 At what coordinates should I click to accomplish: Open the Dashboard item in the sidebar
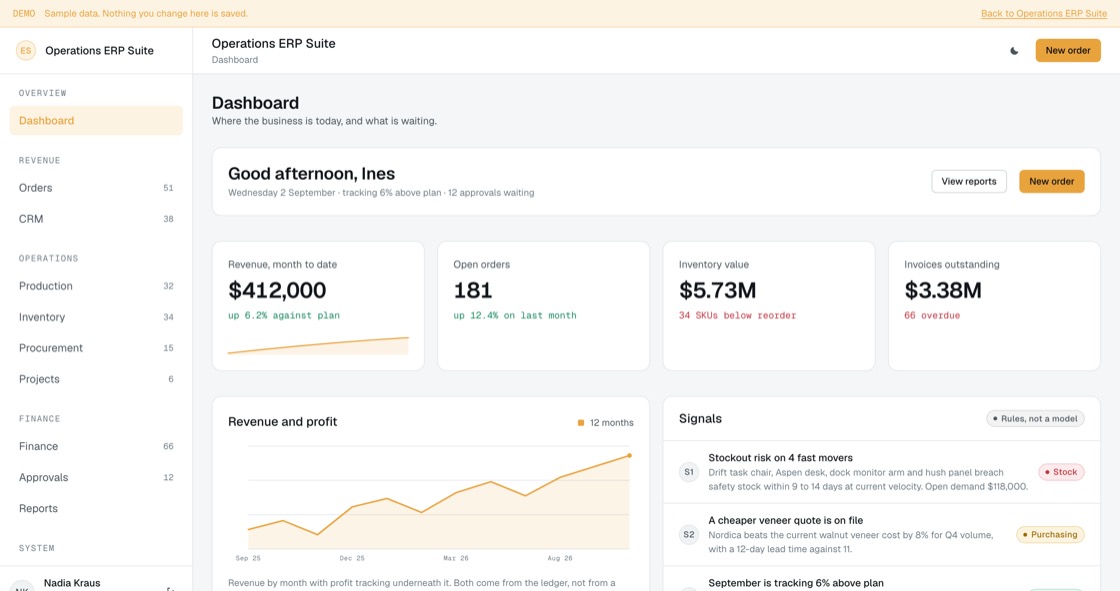point(96,121)
